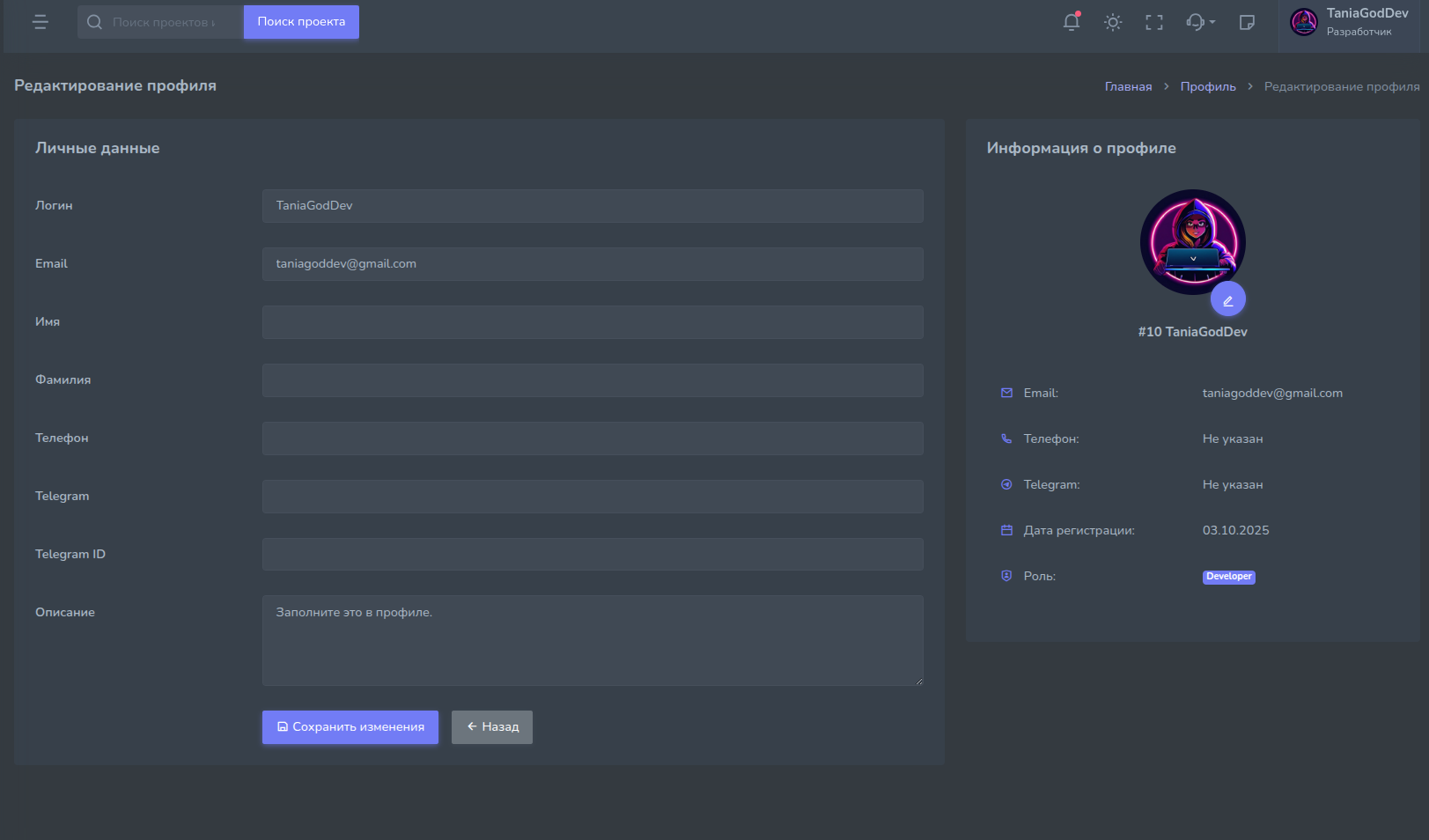
Task: Click Сохранить изменения button
Action: [350, 727]
